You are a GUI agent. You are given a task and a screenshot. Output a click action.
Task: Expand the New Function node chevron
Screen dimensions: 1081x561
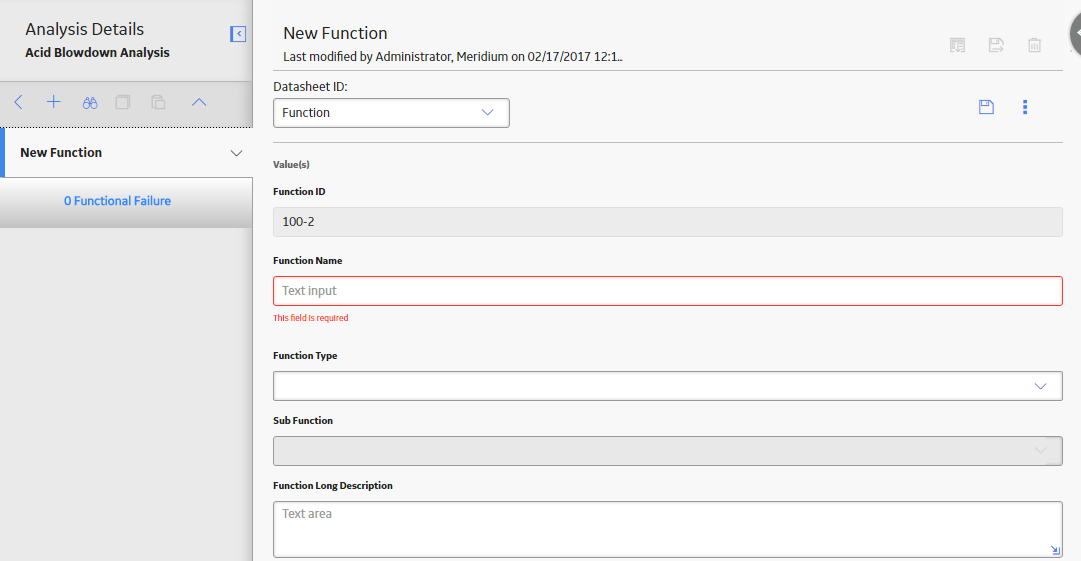(236, 153)
